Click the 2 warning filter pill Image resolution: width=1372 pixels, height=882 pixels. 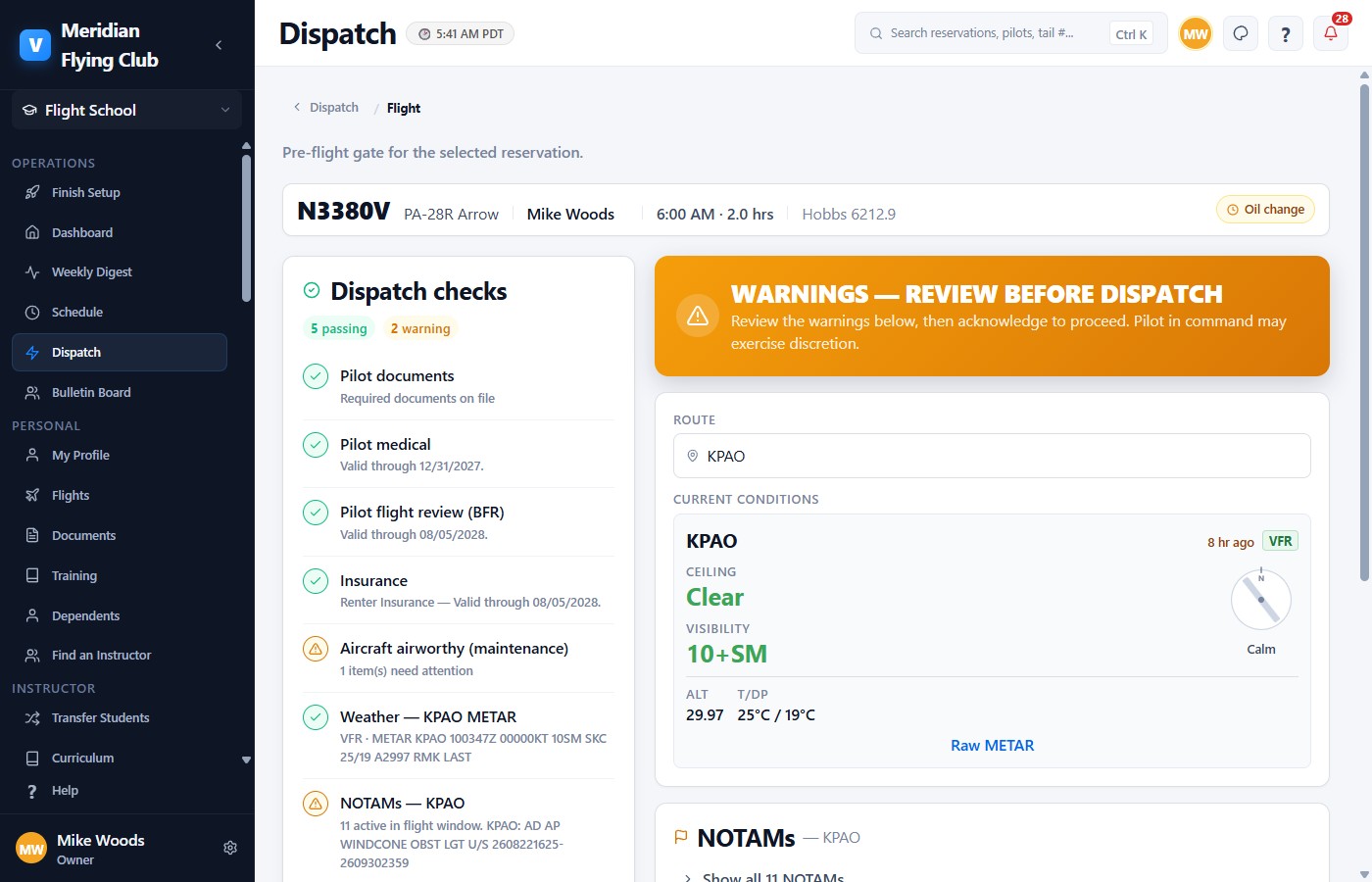pyautogui.click(x=420, y=329)
